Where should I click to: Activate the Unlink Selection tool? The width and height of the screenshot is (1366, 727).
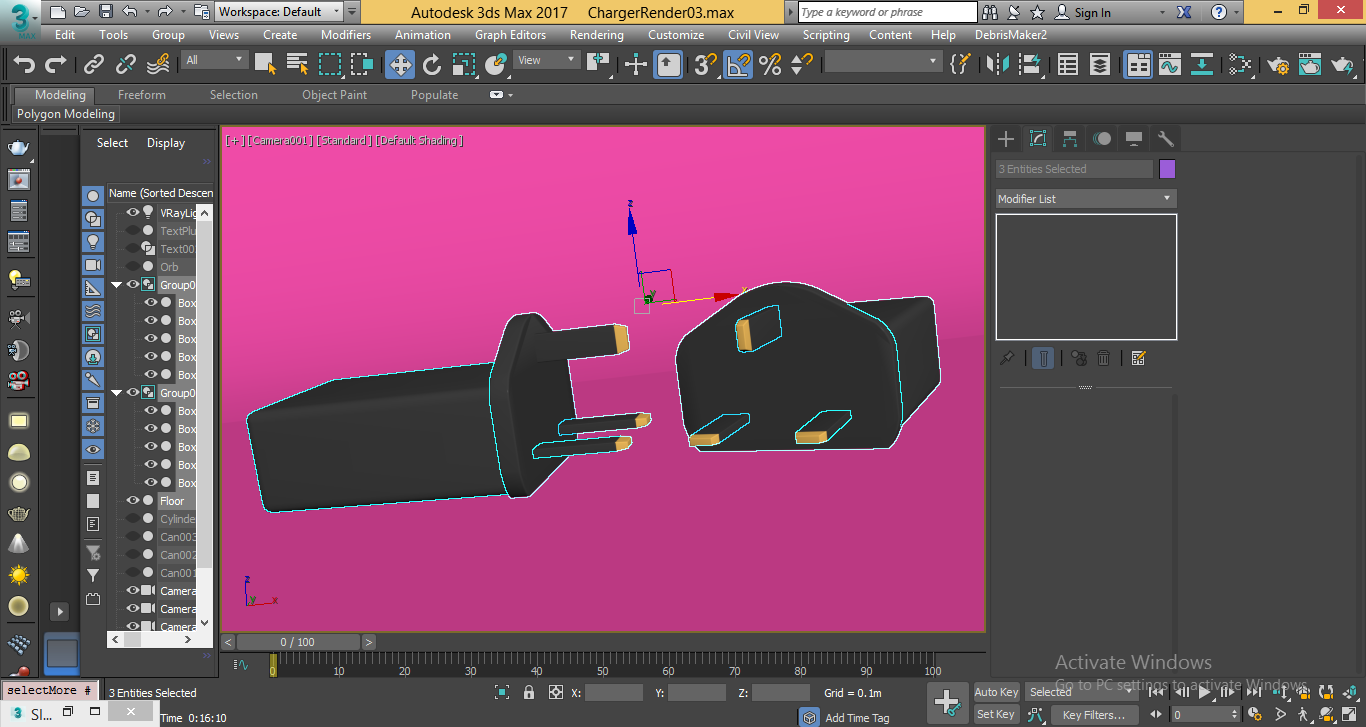point(125,65)
